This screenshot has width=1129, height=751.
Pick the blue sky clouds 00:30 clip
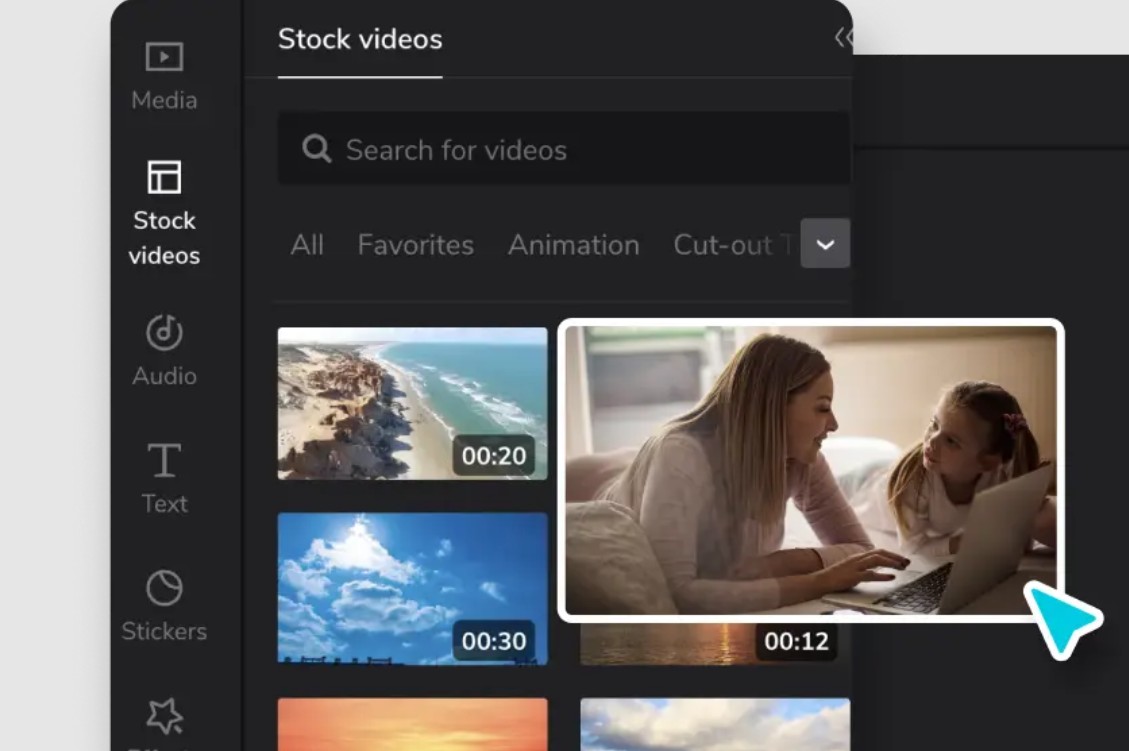pos(412,588)
